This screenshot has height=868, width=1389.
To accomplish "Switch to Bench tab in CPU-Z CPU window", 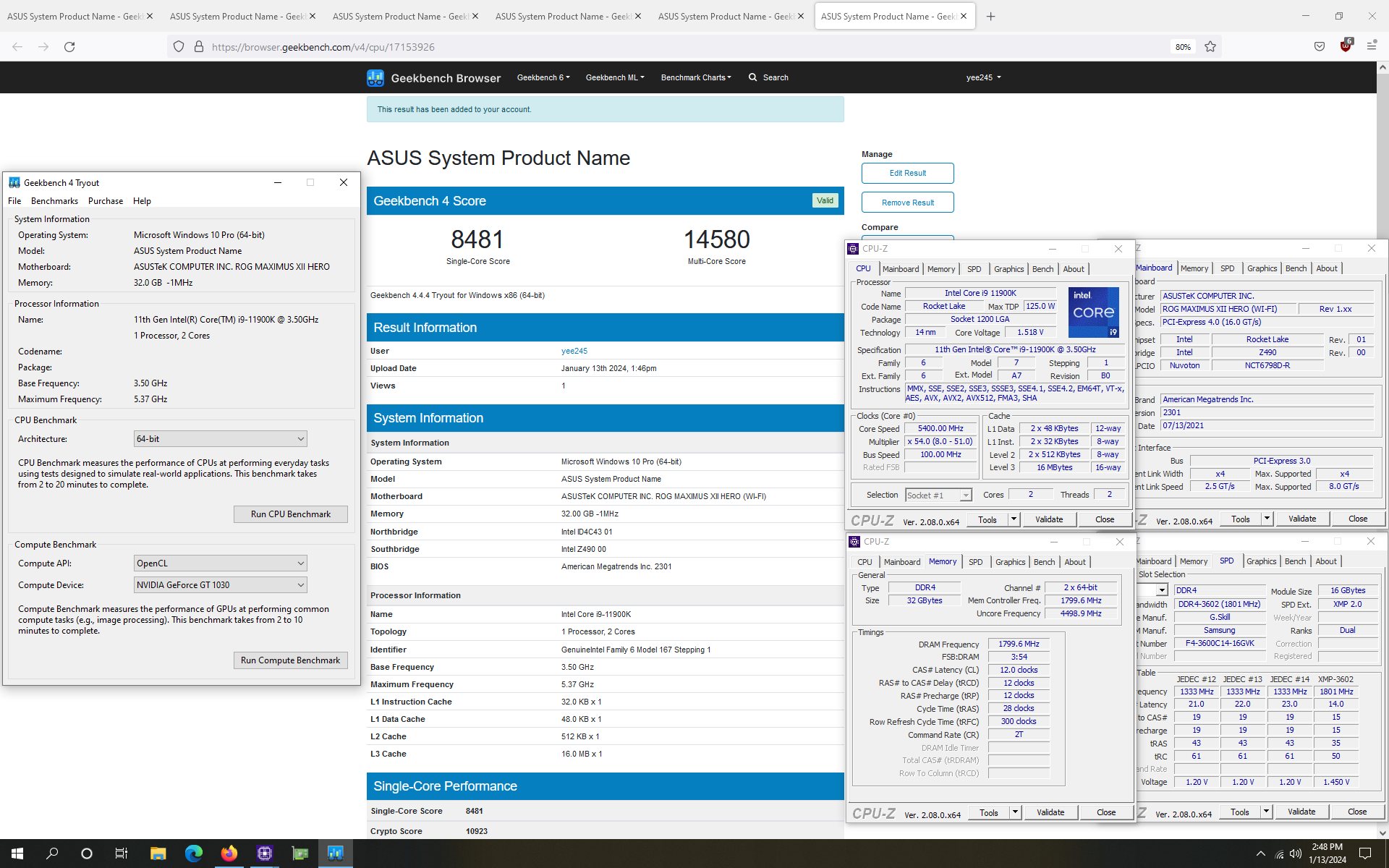I will coord(1042,269).
